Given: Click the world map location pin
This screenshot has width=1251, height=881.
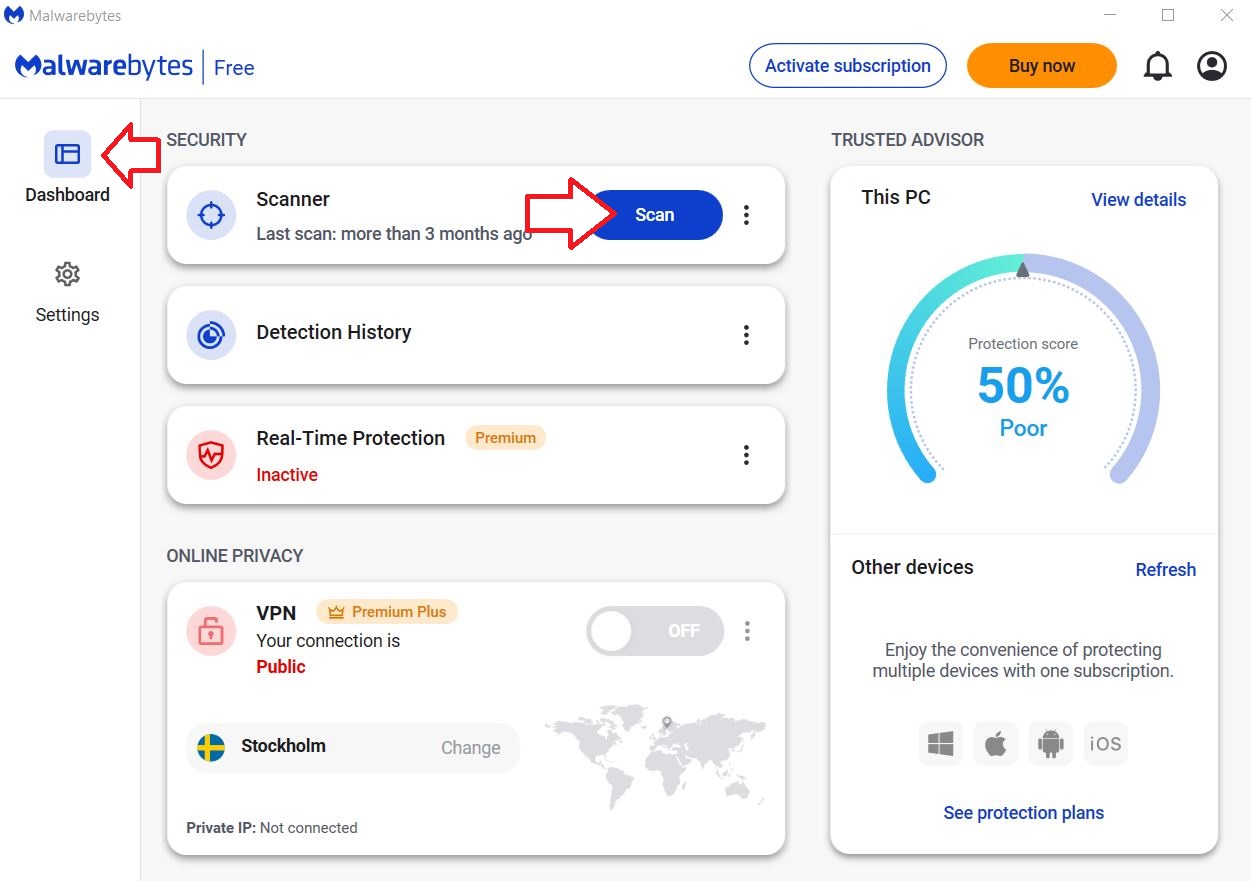Looking at the screenshot, I should coord(667,722).
